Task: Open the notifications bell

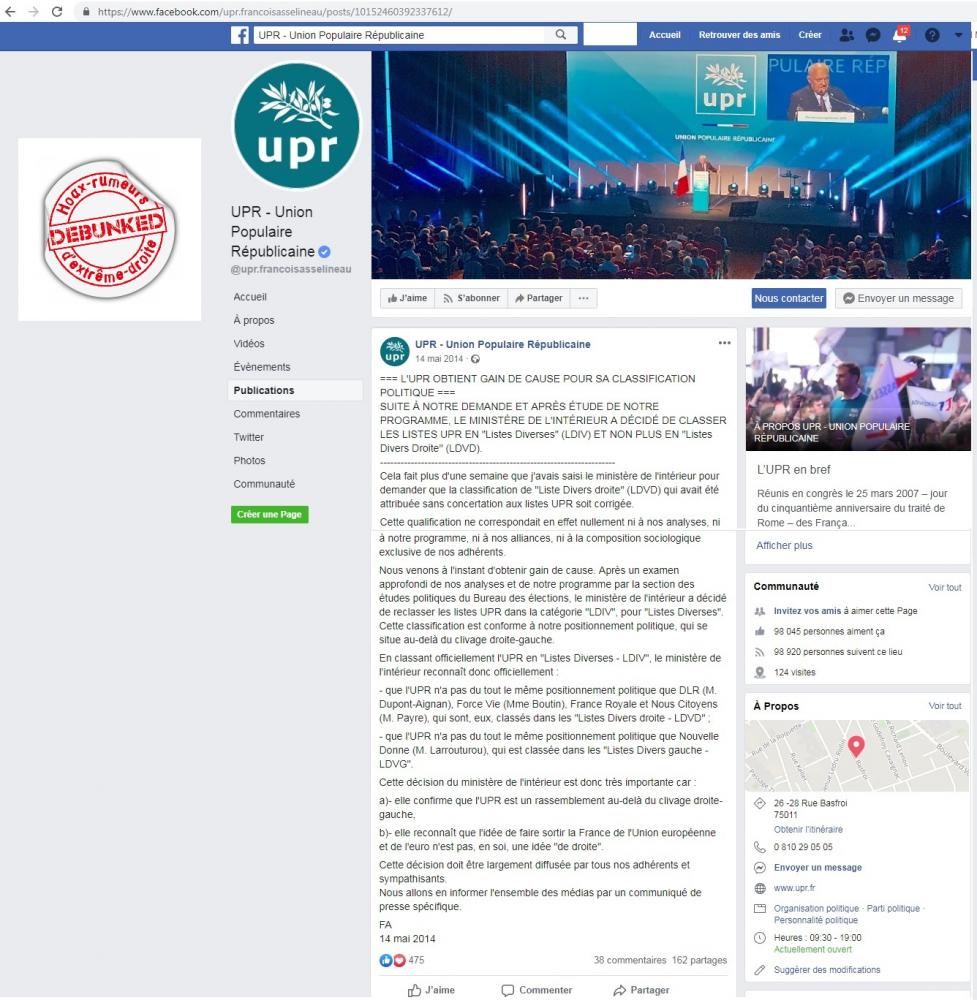Action: coord(900,34)
